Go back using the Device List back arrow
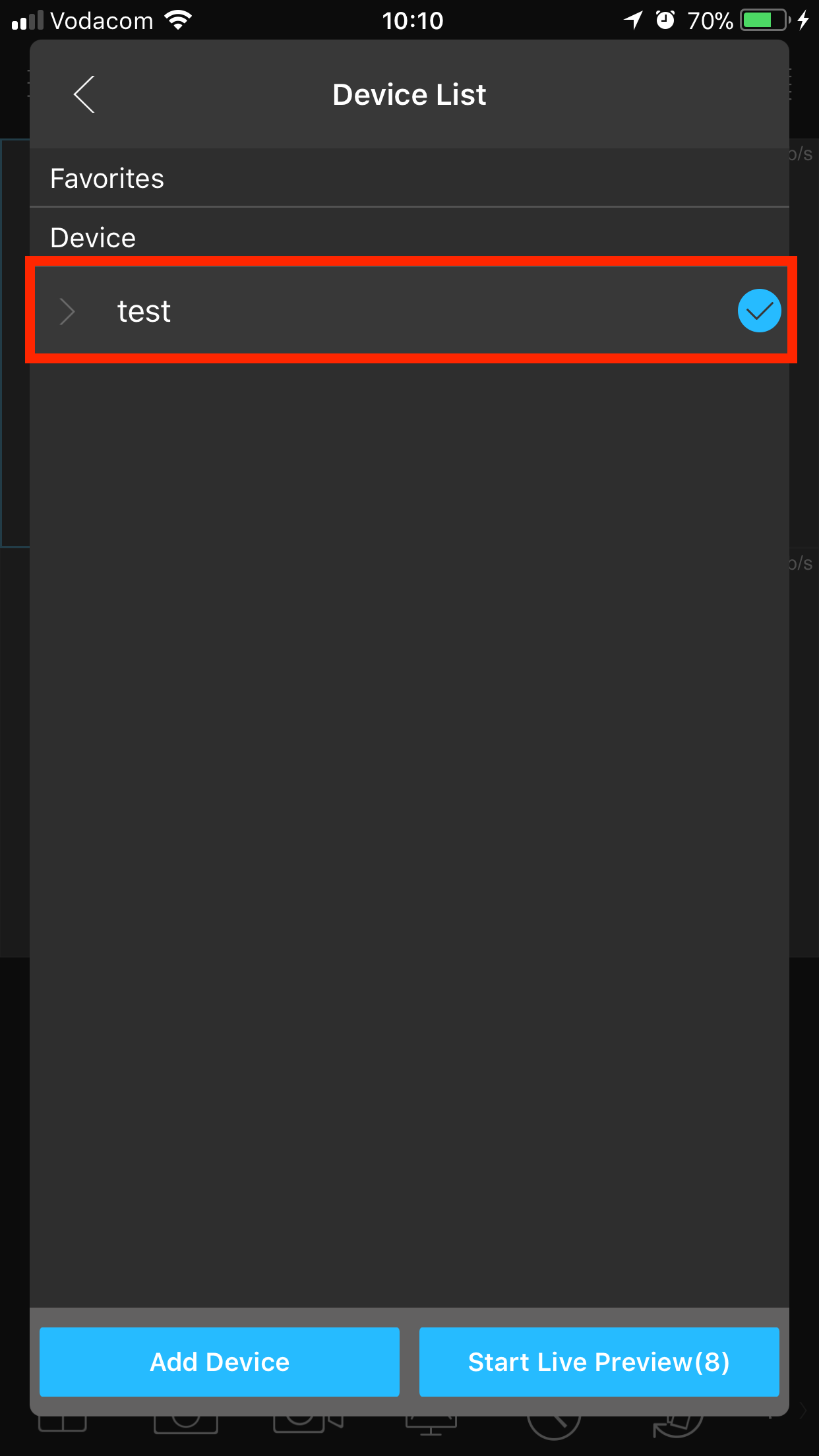This screenshot has height=1456, width=819. (84, 94)
